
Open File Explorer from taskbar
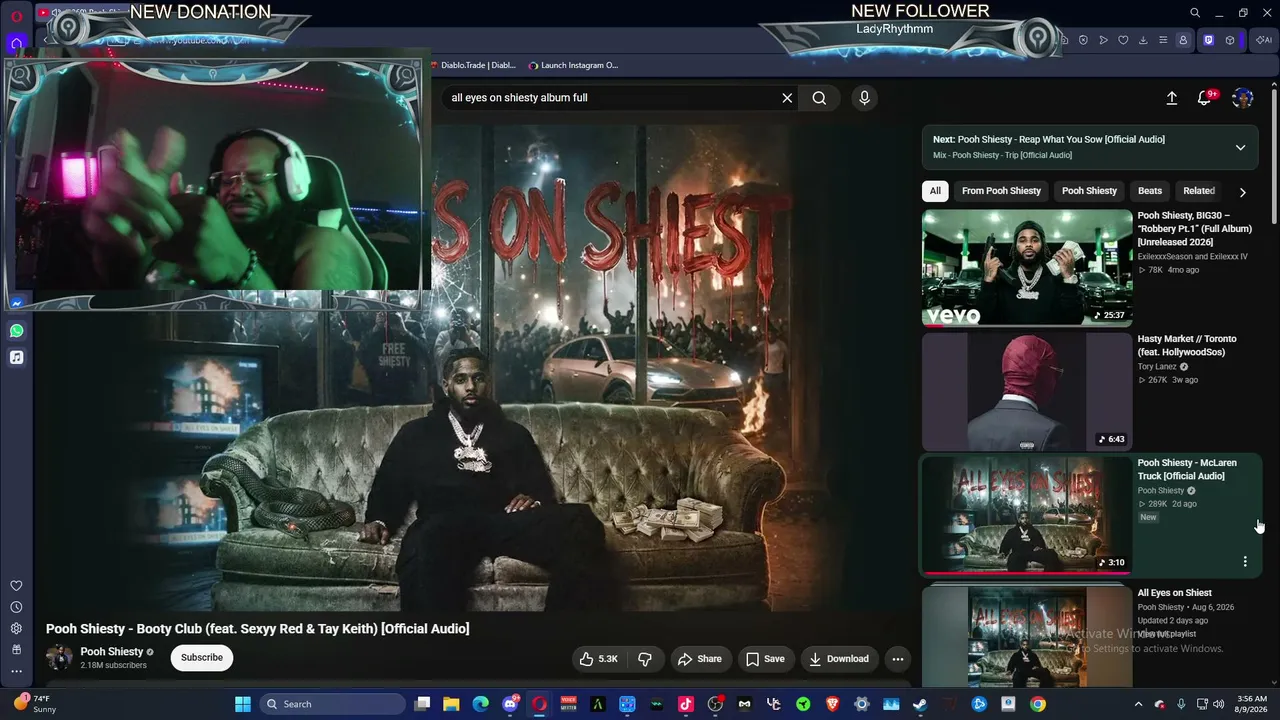coord(451,704)
